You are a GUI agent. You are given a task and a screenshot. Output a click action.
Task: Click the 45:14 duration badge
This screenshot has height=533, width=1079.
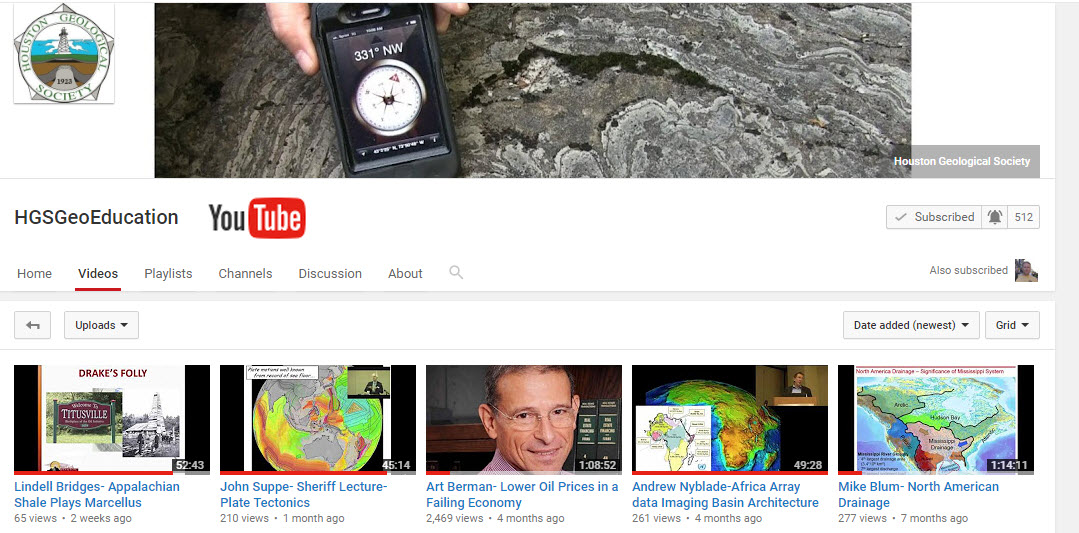pyautogui.click(x=396, y=465)
